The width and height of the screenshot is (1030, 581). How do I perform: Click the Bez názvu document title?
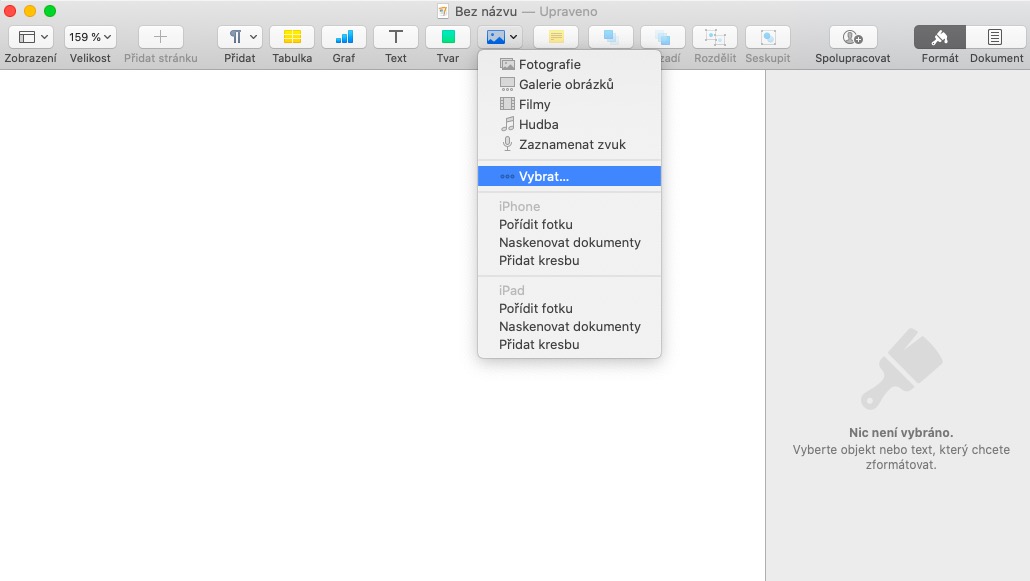(x=486, y=11)
